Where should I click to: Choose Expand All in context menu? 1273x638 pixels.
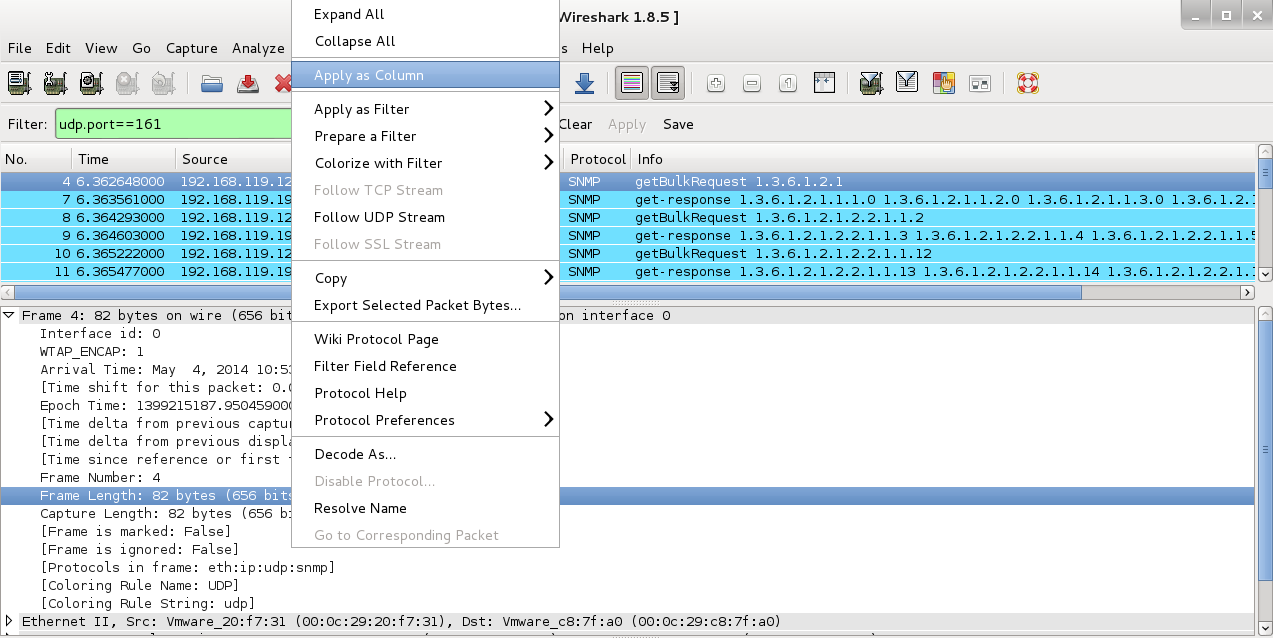pyautogui.click(x=425, y=14)
